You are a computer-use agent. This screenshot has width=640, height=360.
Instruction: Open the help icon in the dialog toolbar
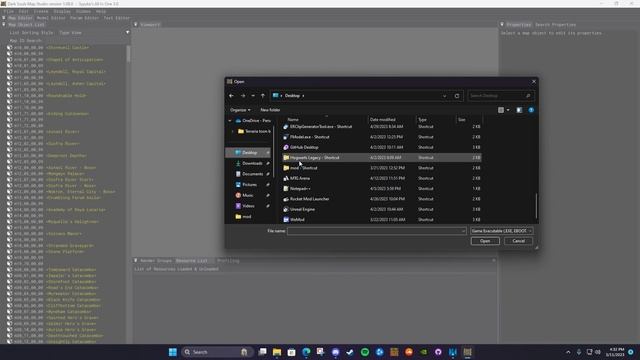[531, 110]
